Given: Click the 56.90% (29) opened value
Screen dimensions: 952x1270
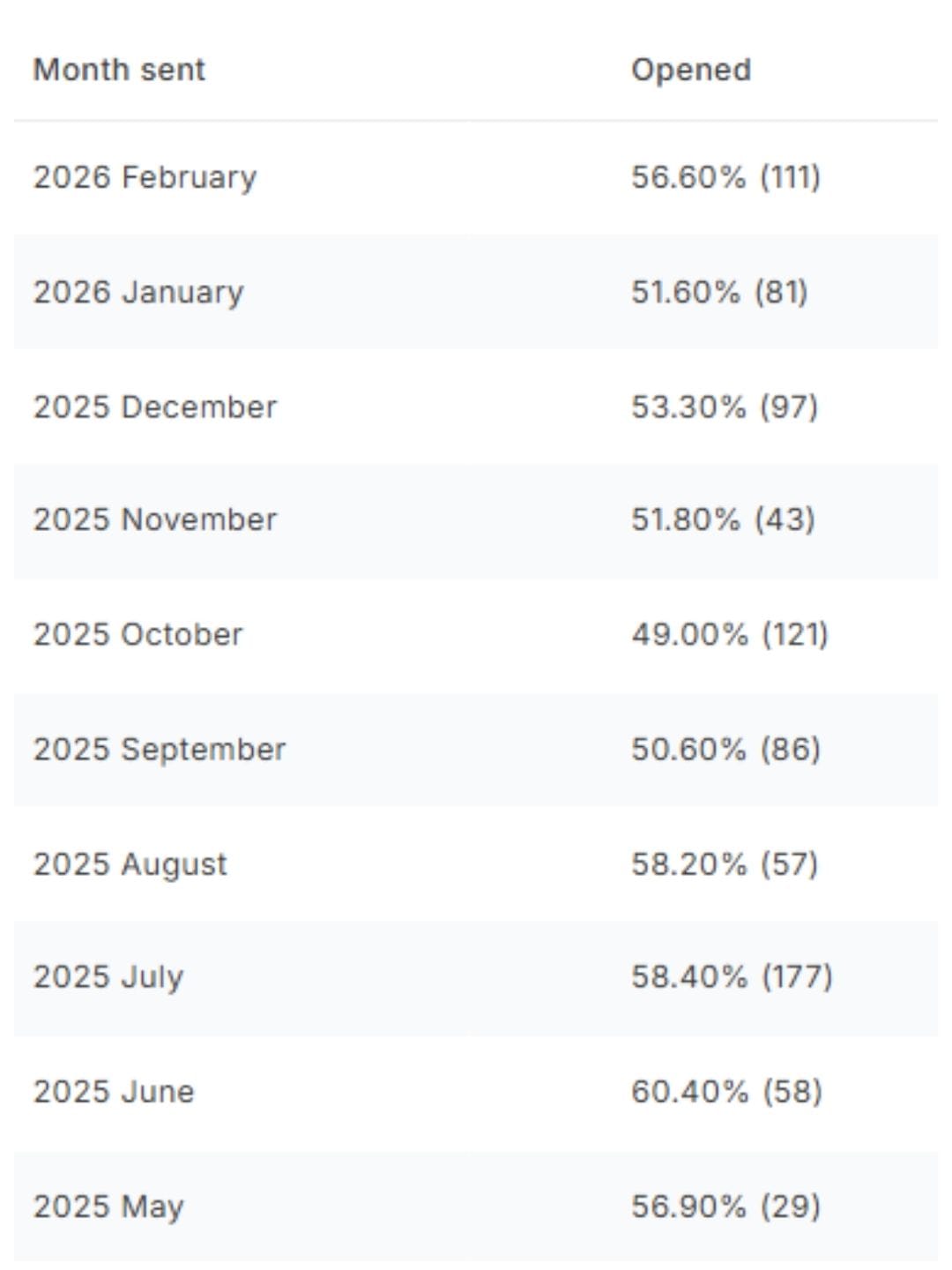Looking at the screenshot, I should 725,1206.
